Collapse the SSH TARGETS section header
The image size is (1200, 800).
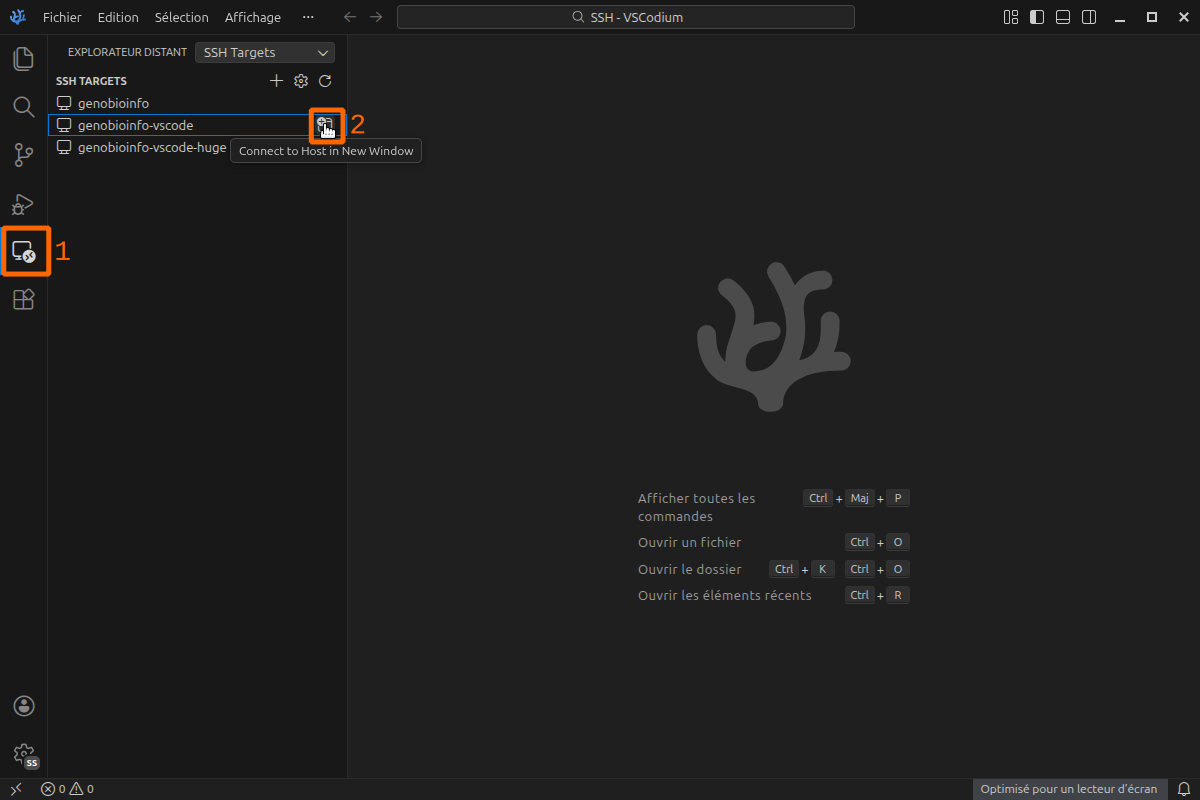tap(91, 81)
